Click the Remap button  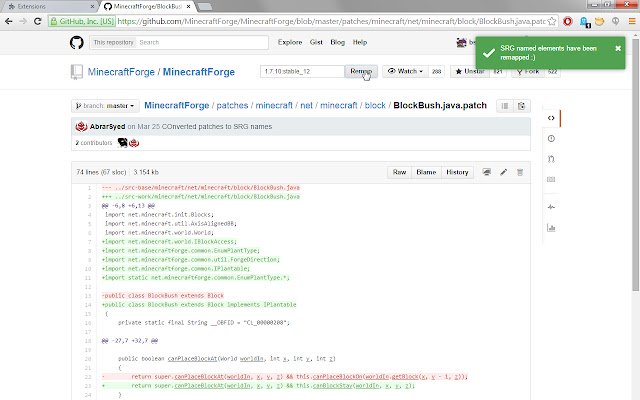[361, 71]
